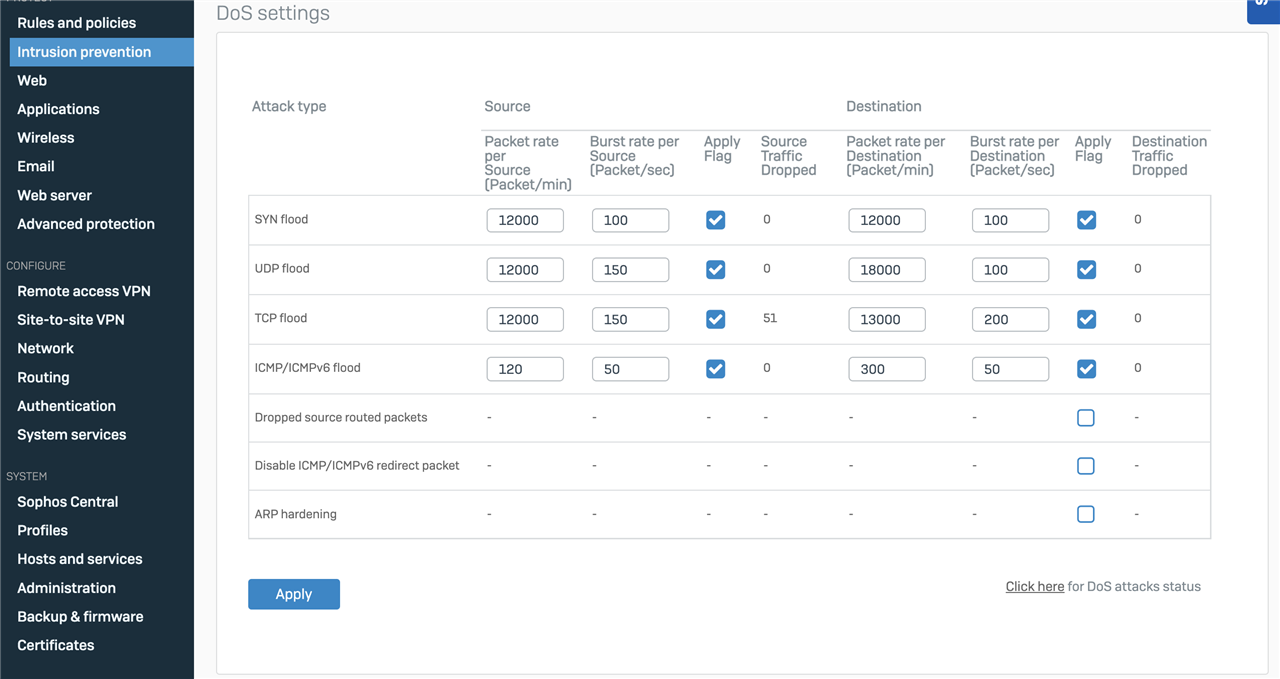Click here link for DoS attacks status
This screenshot has height=679, width=1280.
[x=1035, y=587]
